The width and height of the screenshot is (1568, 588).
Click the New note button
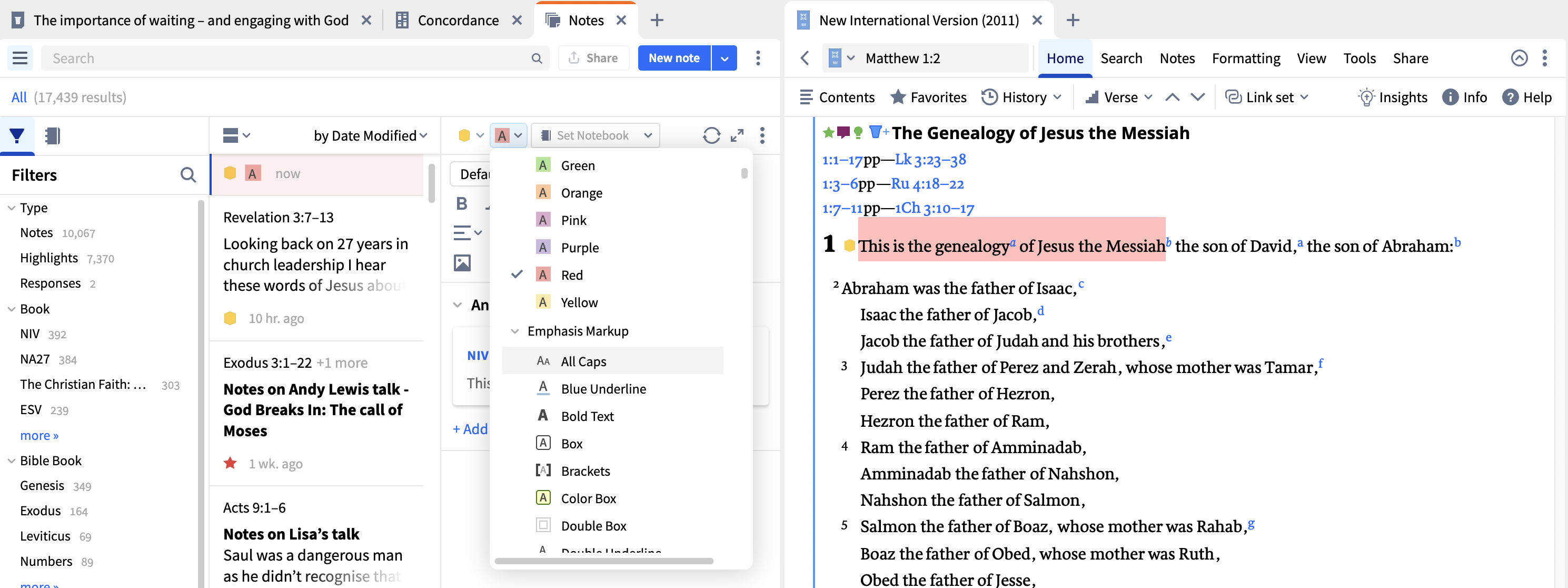pos(674,58)
